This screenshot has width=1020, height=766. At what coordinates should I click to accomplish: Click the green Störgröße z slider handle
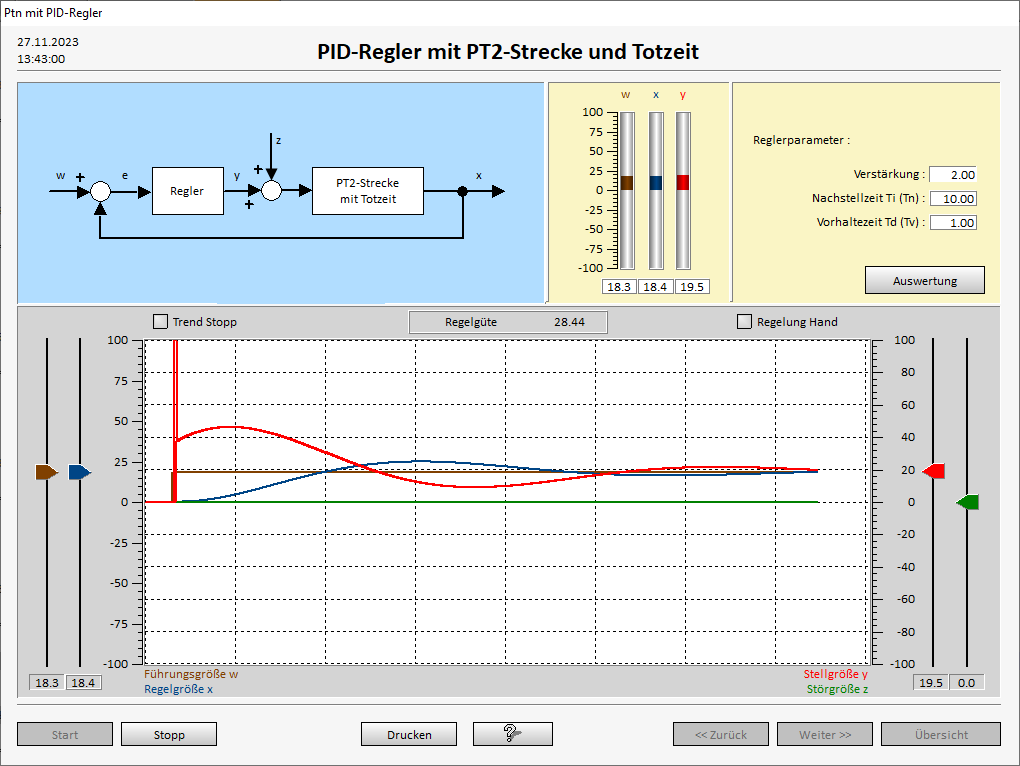(967, 502)
